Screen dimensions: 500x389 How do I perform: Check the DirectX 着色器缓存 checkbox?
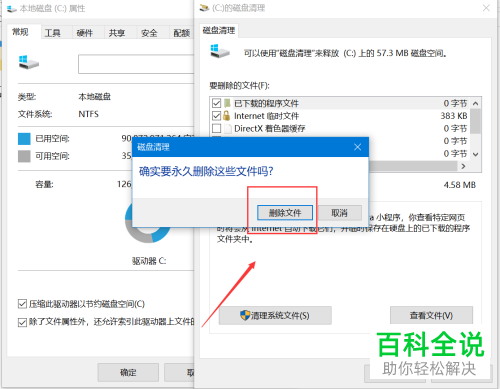(x=216, y=128)
